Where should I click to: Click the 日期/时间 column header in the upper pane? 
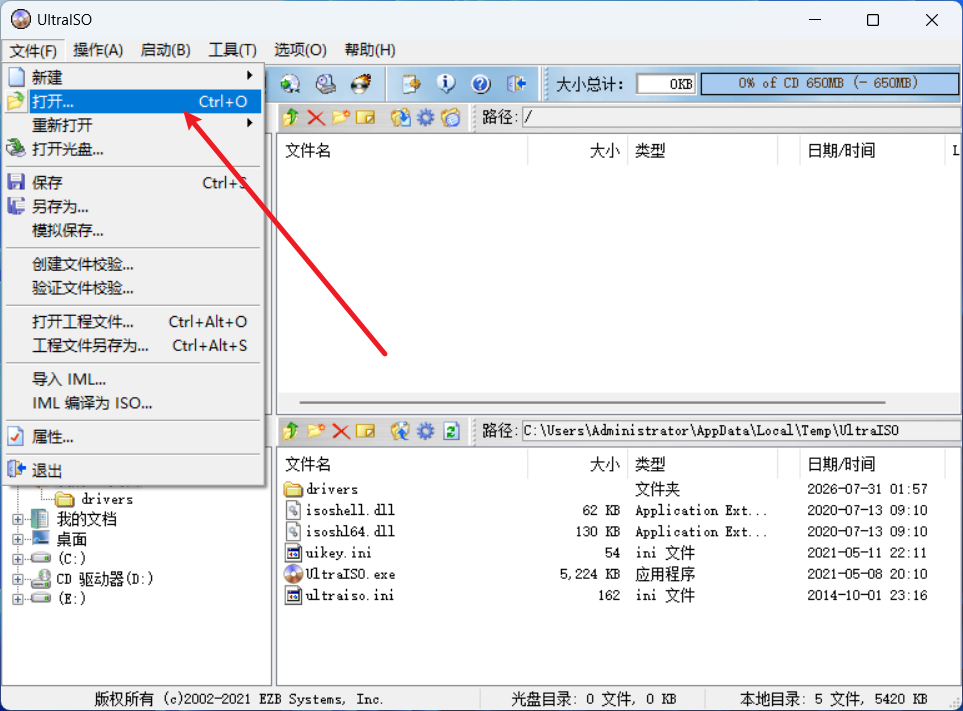871,150
